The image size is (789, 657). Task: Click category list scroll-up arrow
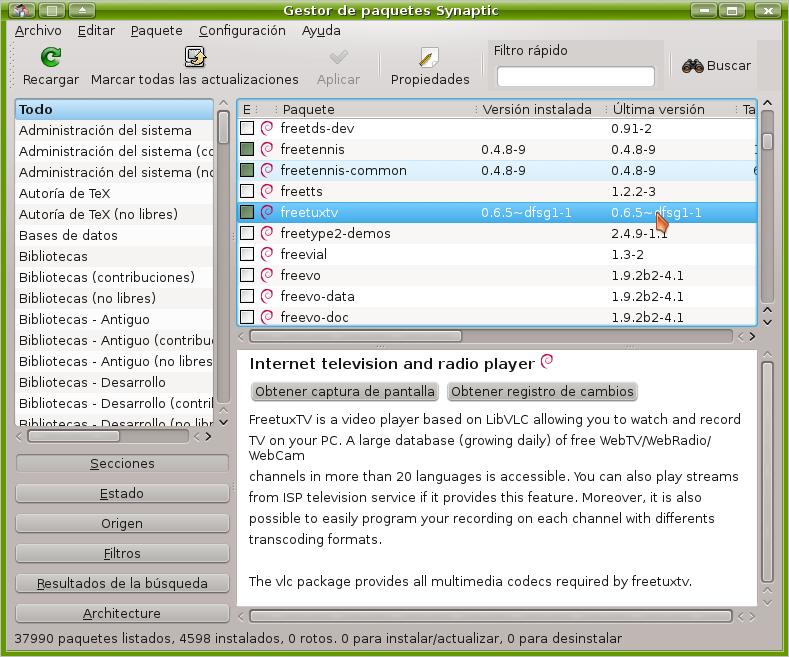pos(223,103)
